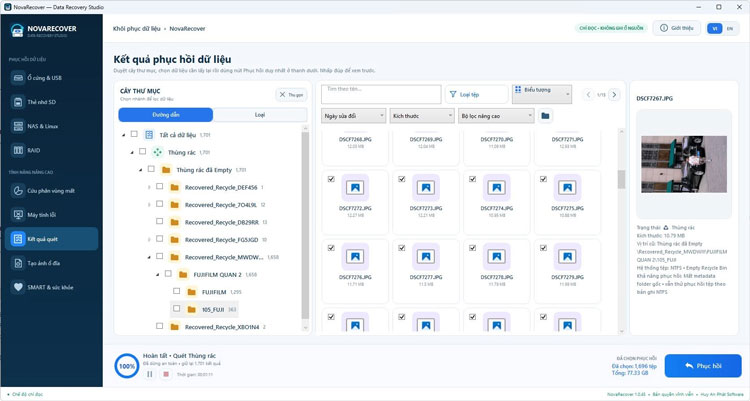
Task: Click the DSCF7275.JPG image icon
Action: coord(567,188)
